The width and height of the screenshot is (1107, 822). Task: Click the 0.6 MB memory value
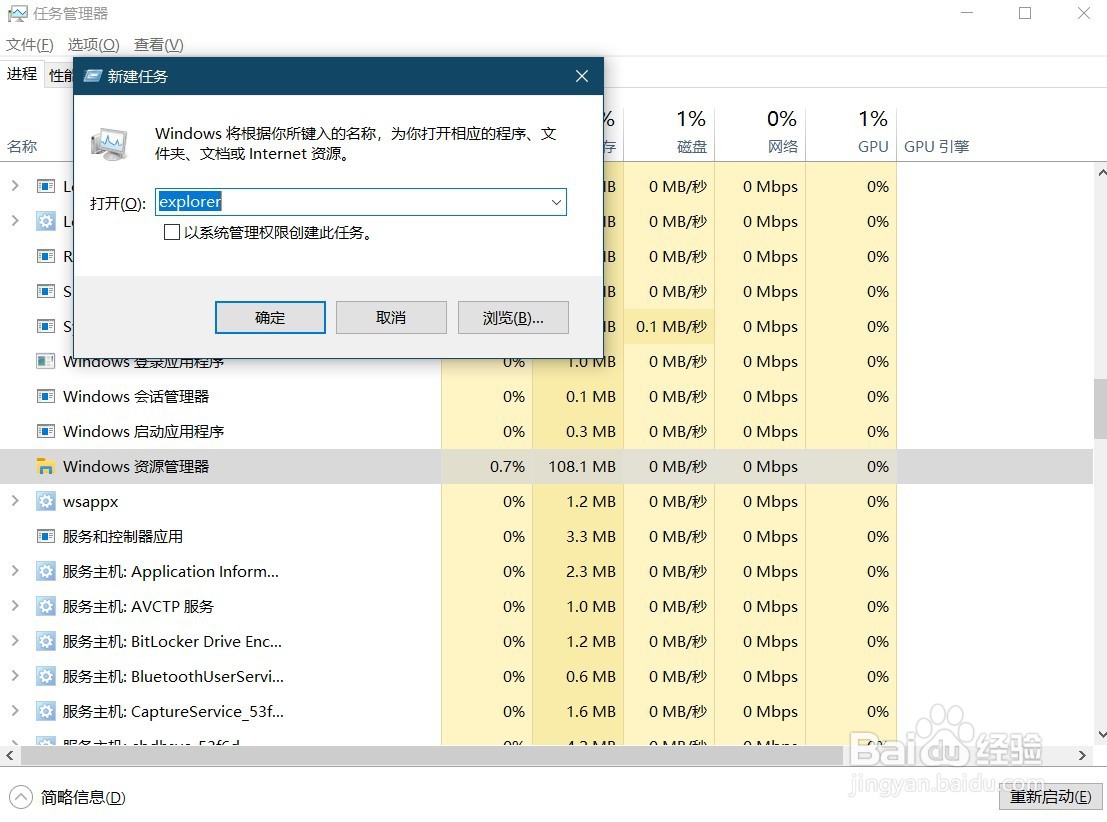point(591,677)
